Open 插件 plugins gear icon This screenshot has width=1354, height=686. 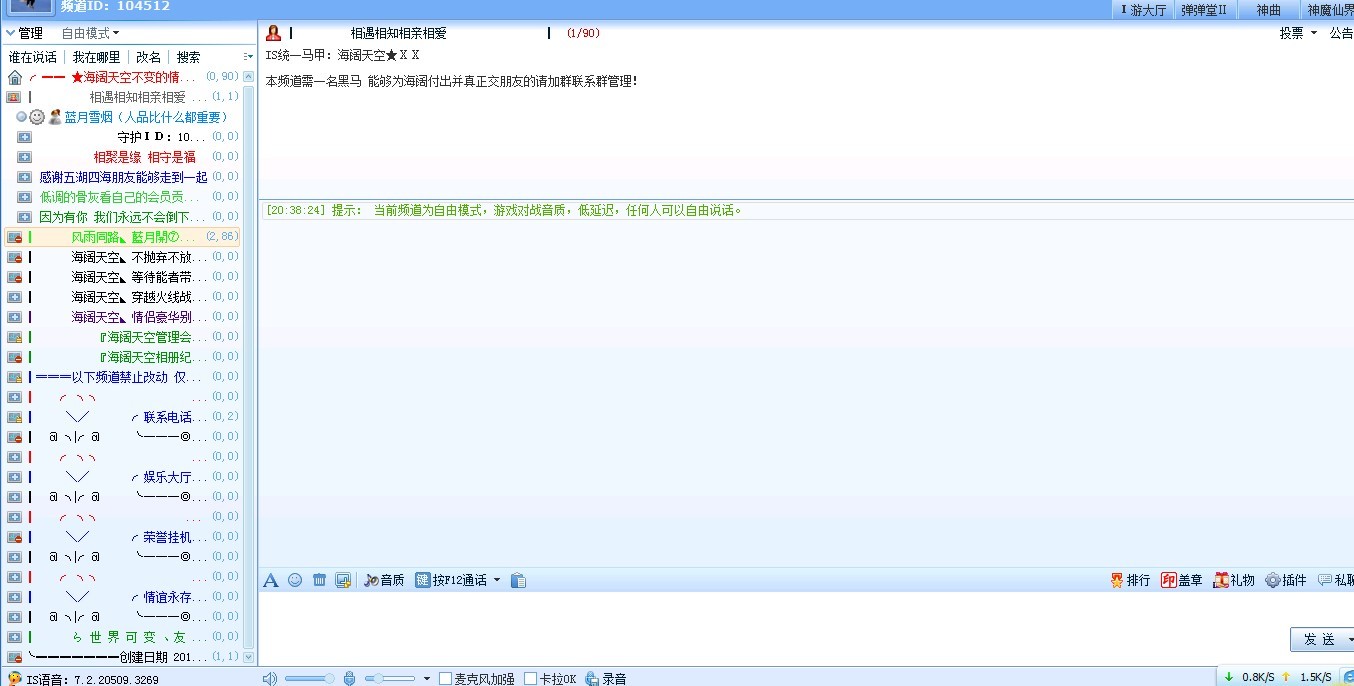click(1285, 580)
